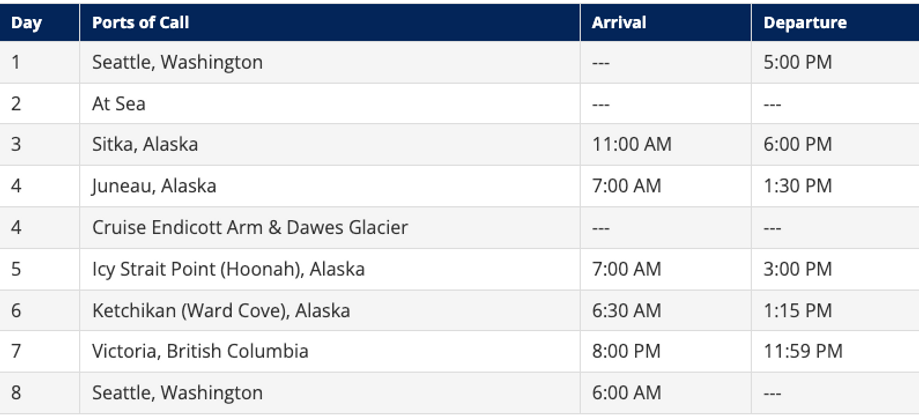Click the Ports of Call column header
The height and width of the screenshot is (415, 919).
click(141, 23)
